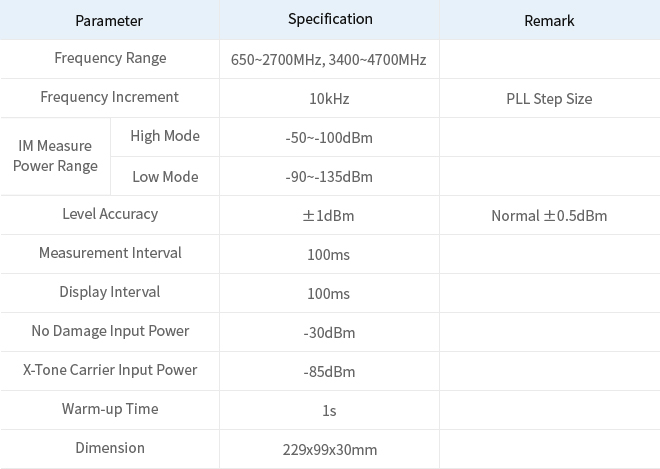
Task: Click the Parameter column header
Action: tap(109, 21)
